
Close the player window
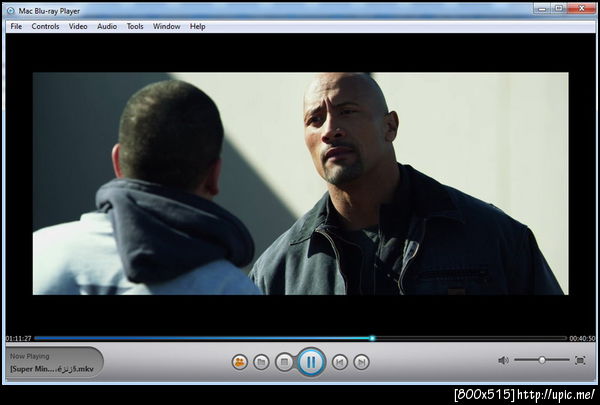[581, 9]
